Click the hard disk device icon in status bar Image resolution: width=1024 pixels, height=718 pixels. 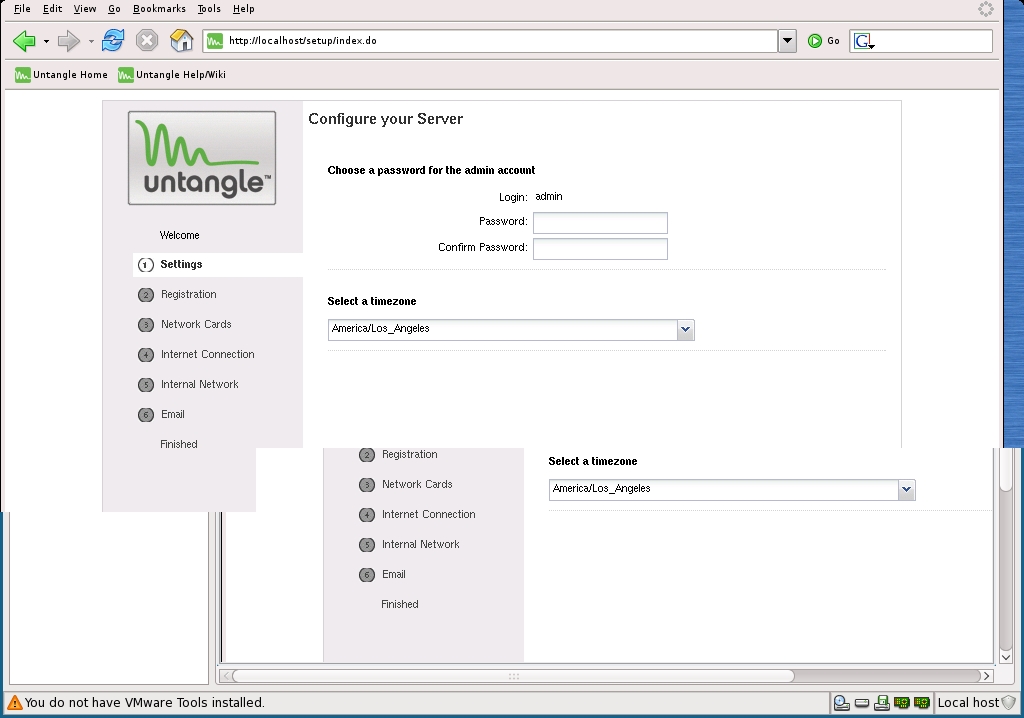coord(862,703)
